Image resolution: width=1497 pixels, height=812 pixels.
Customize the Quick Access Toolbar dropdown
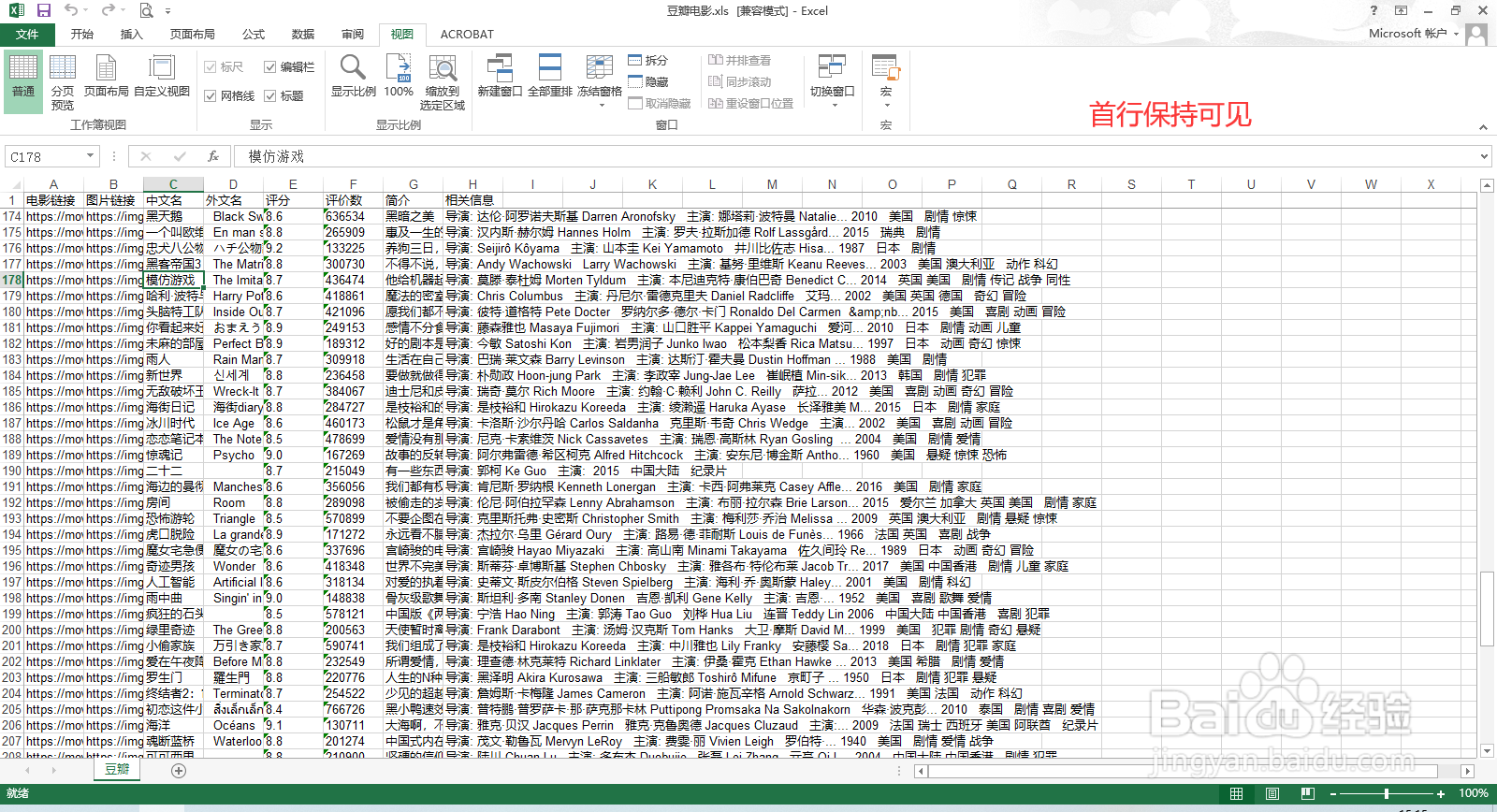coord(167,11)
